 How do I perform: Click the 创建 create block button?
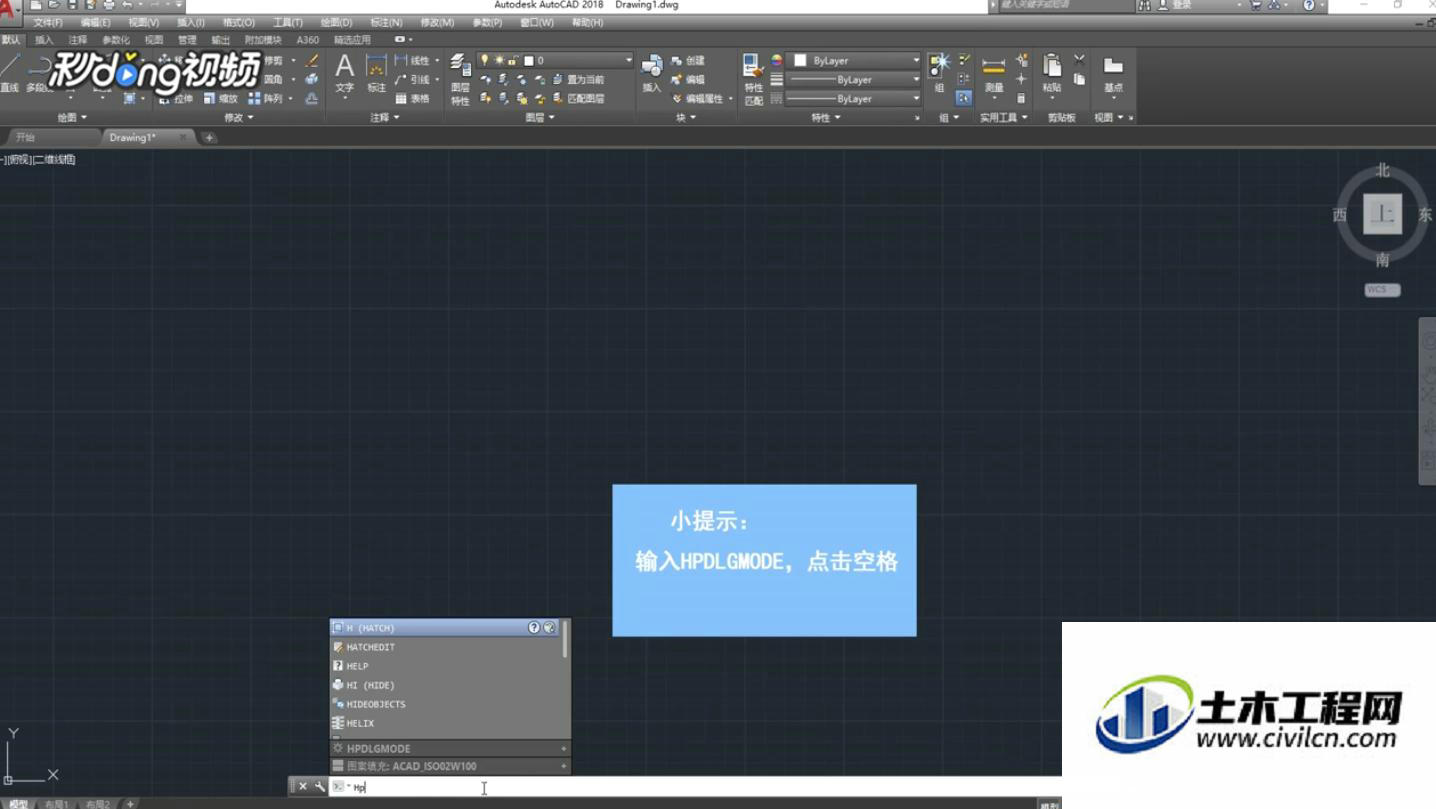pos(688,61)
